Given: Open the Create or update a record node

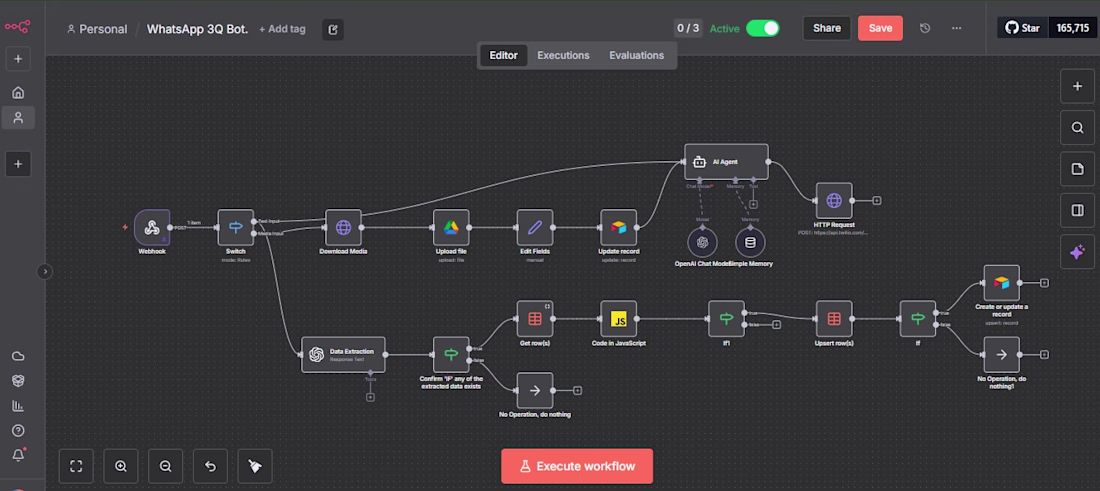Looking at the screenshot, I should click(1001, 283).
